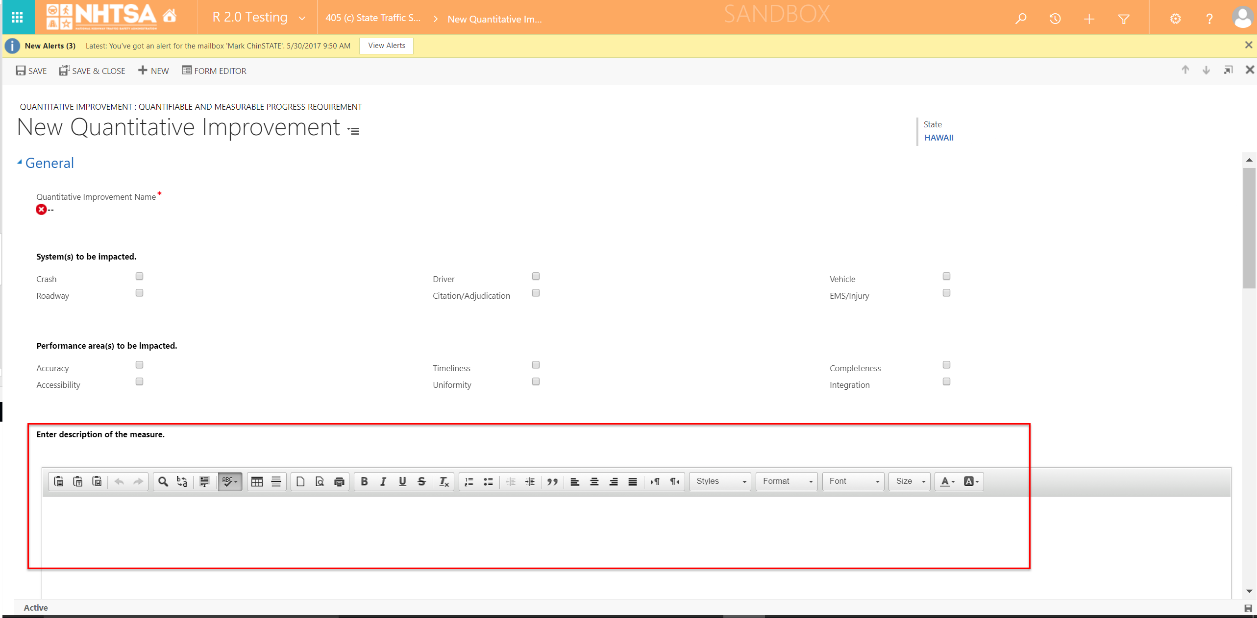1257x618 pixels.
Task: Justify text in the editor
Action: pos(632,481)
